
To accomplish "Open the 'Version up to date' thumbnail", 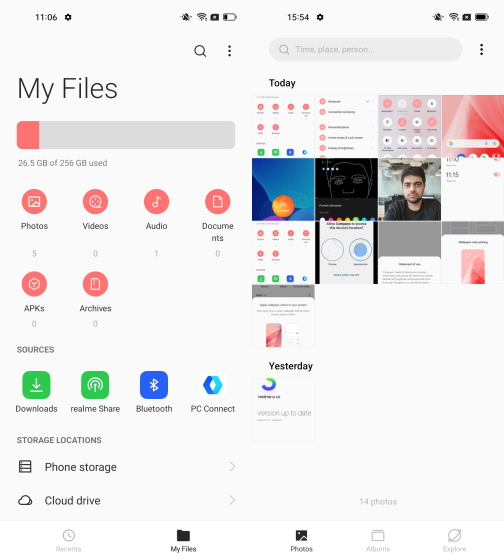I will pos(283,410).
